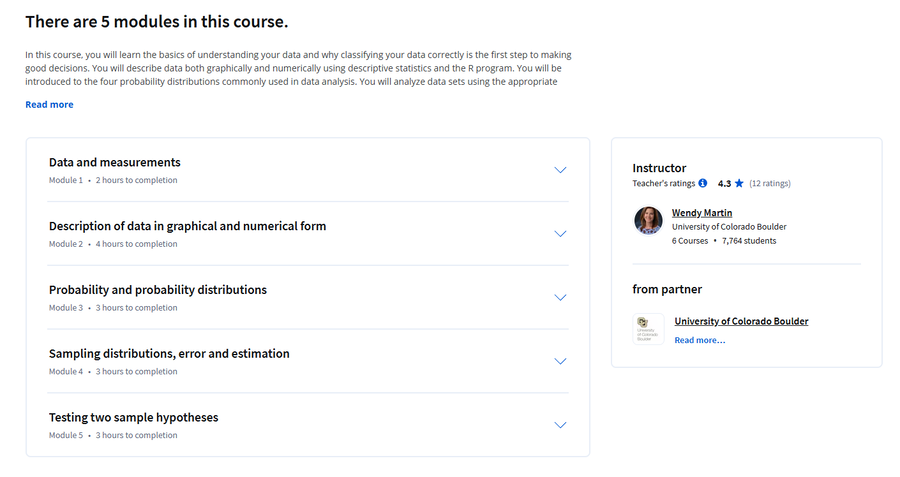Expand the Module 2 description chevron
This screenshot has width=900, height=477.
(x=560, y=234)
